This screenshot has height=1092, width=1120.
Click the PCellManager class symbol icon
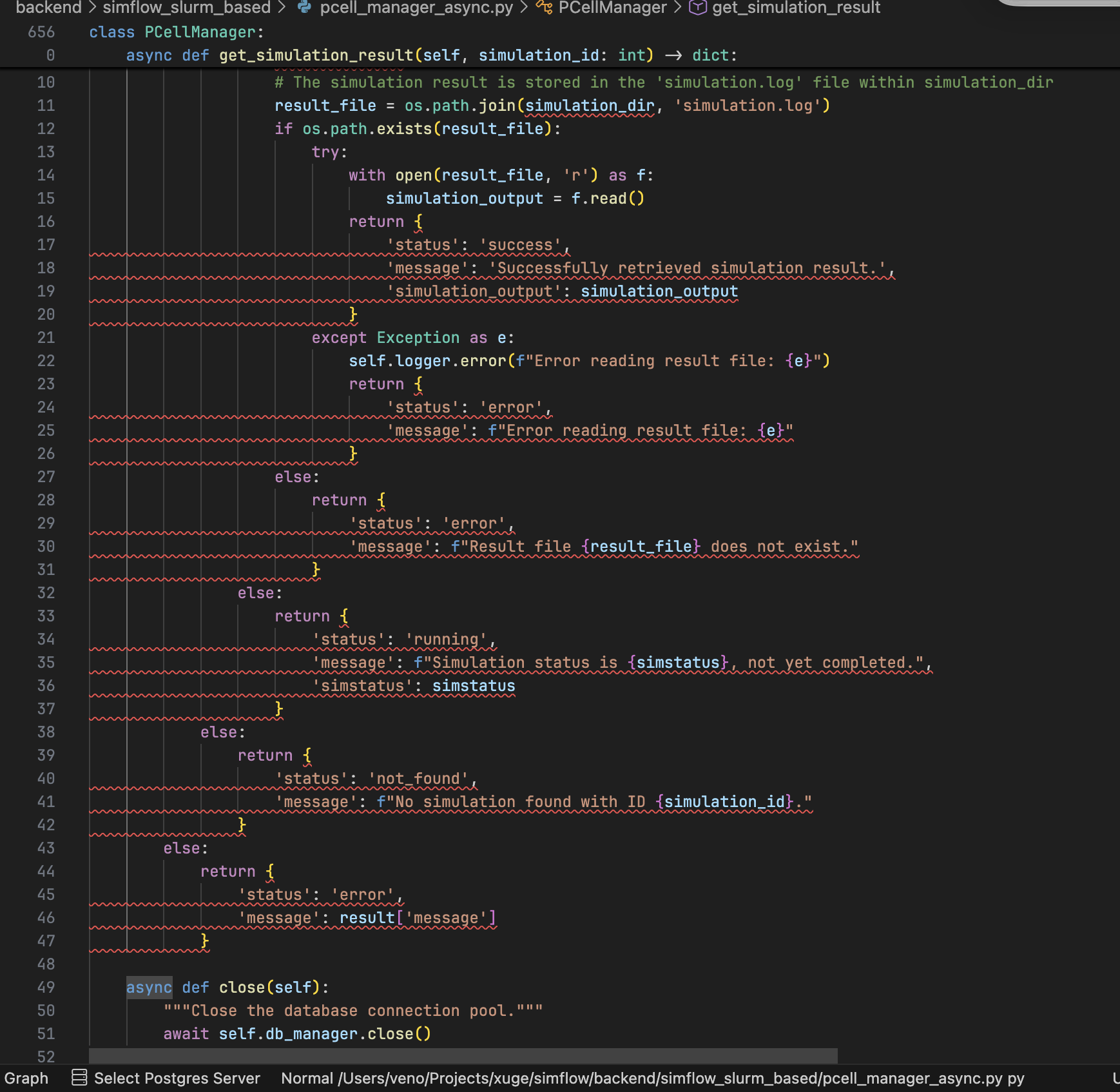pyautogui.click(x=544, y=7)
